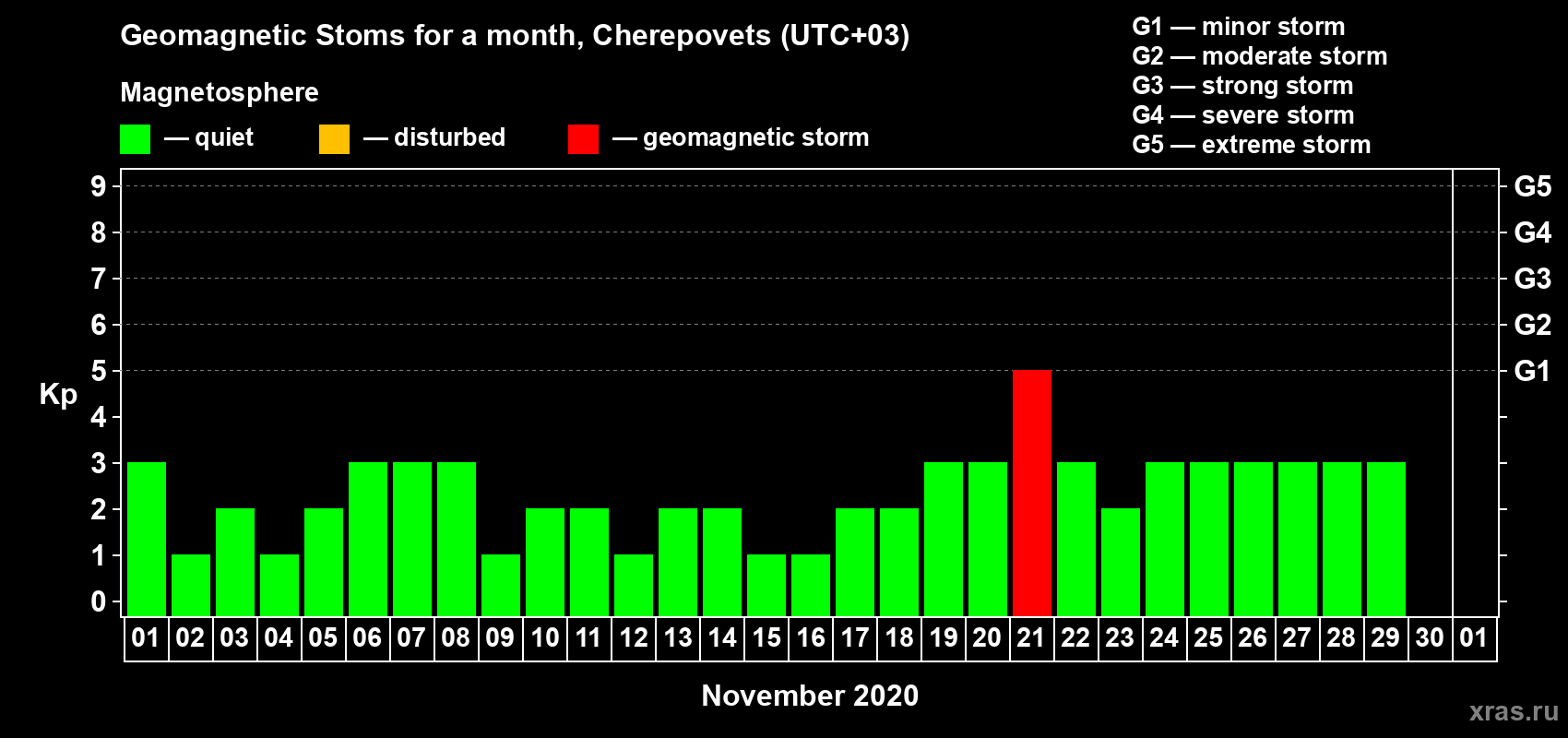The image size is (1568, 738).
Task: Click the green quiet legend swatch
Action: point(135,139)
